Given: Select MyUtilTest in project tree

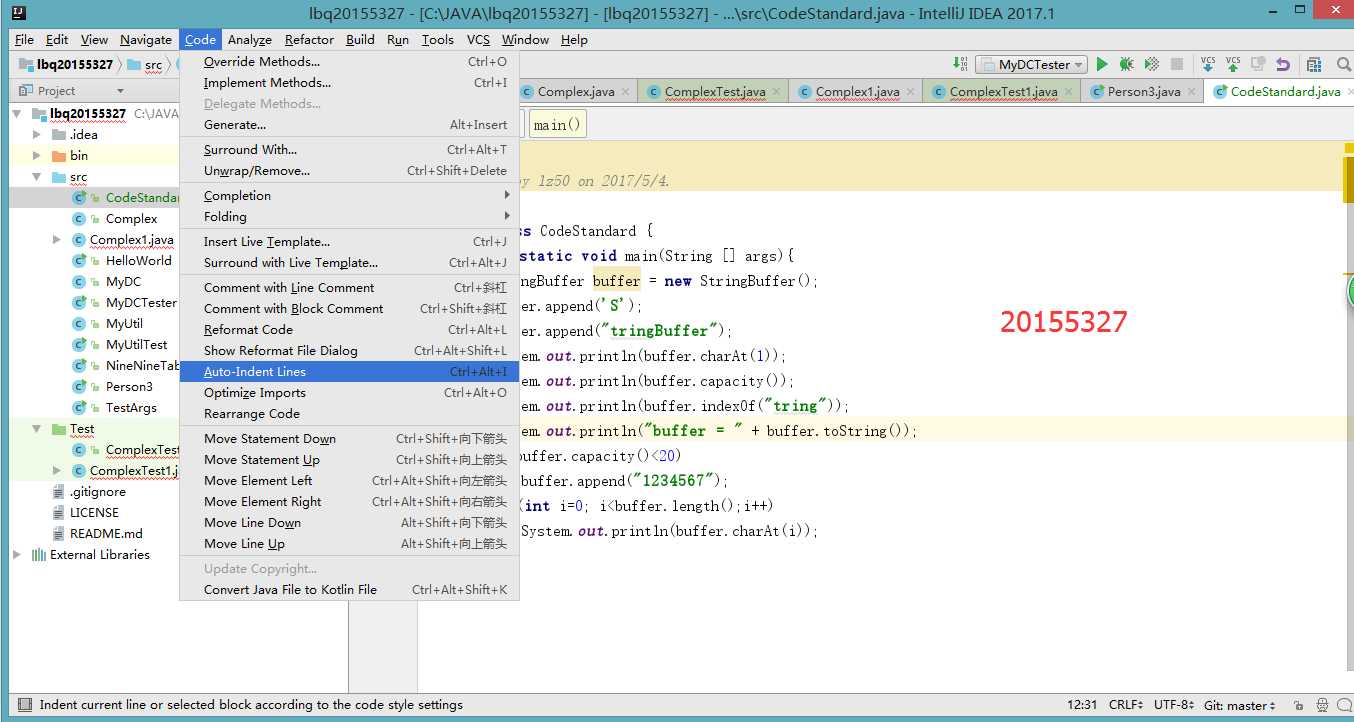Looking at the screenshot, I should coord(136,345).
